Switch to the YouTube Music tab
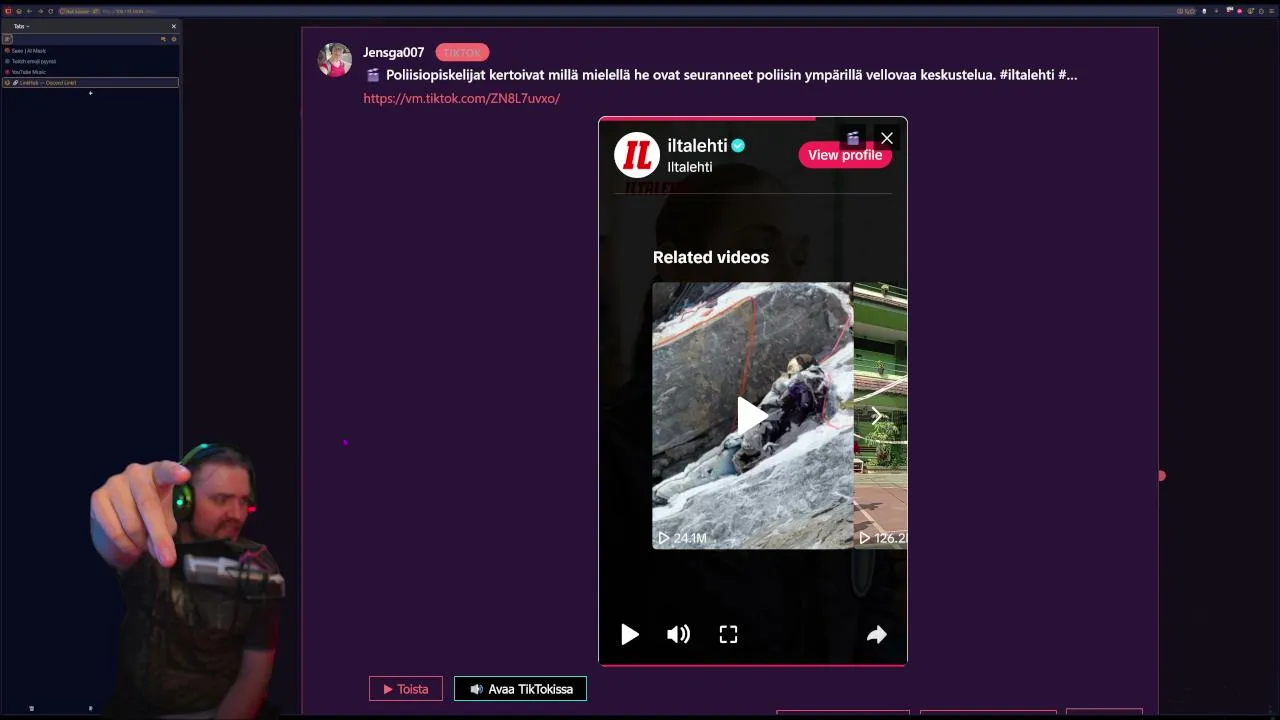Viewport: 1280px width, 720px height. (x=90, y=72)
